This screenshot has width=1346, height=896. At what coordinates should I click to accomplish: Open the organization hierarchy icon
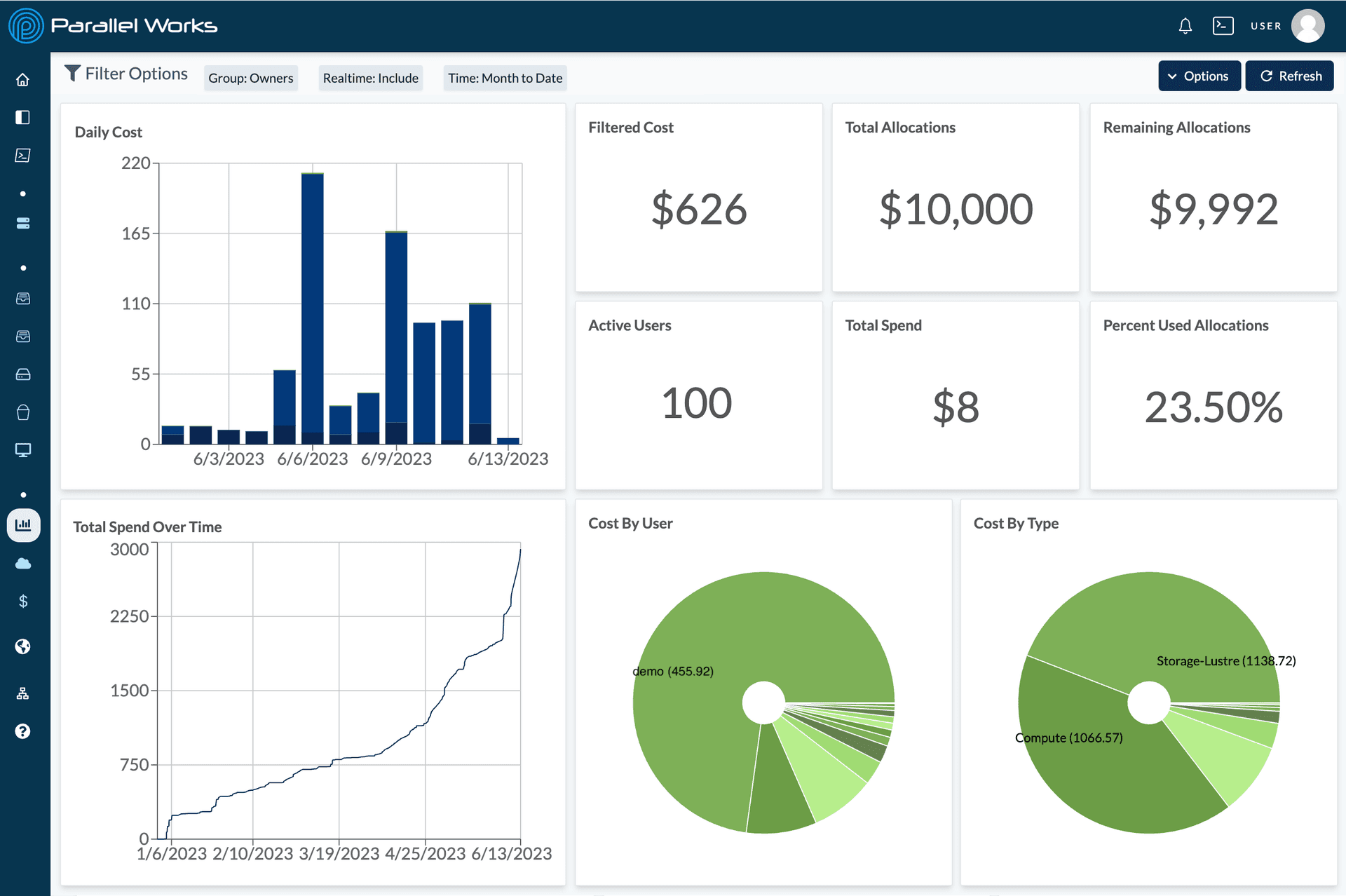[x=23, y=693]
